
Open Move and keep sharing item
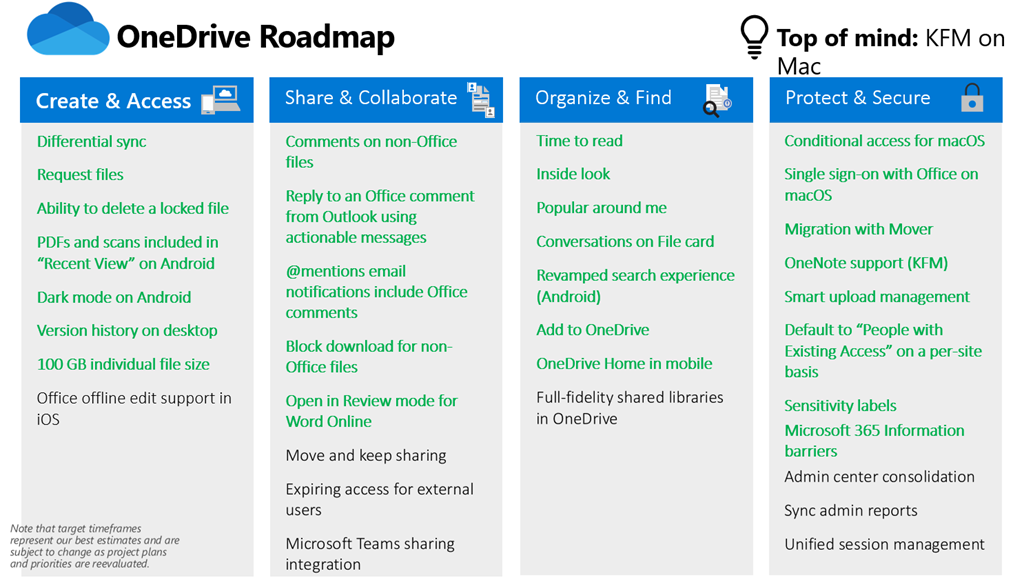pos(366,456)
